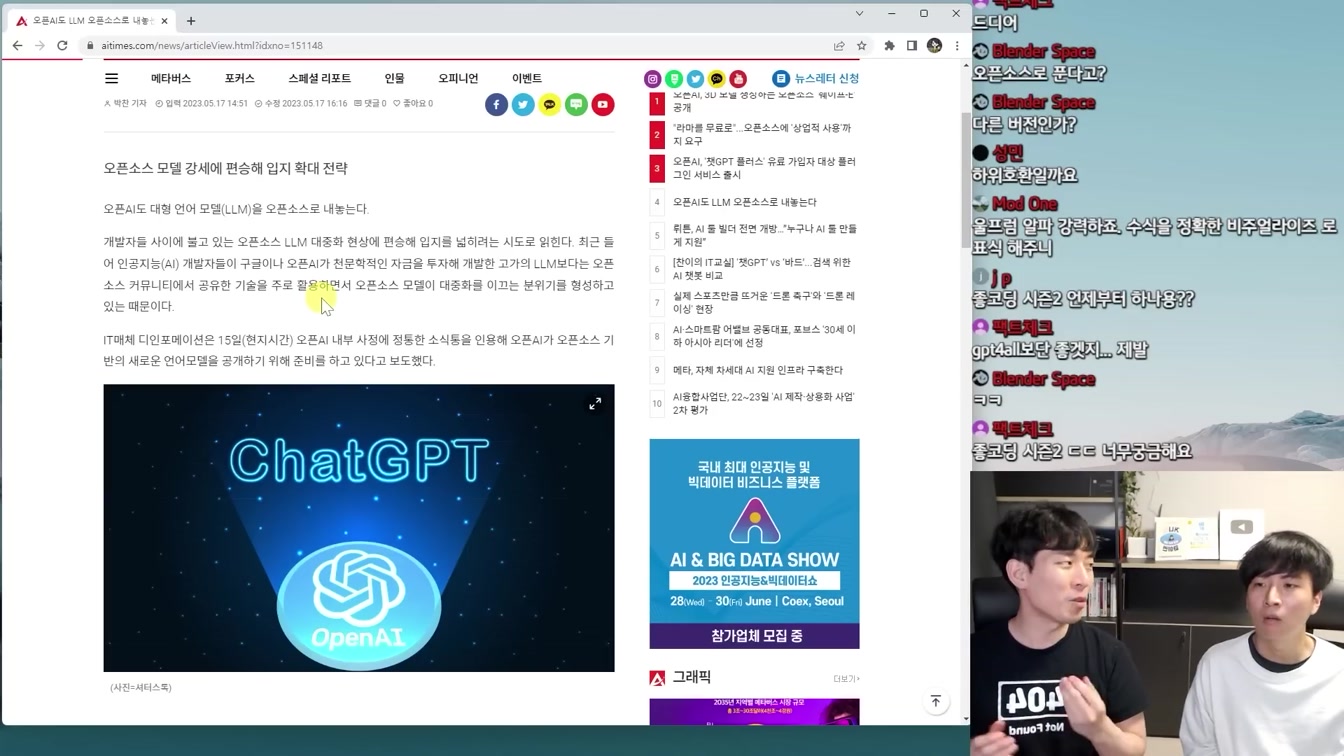Jump to top with the arrow button
This screenshot has height=756, width=1344.
936,701
